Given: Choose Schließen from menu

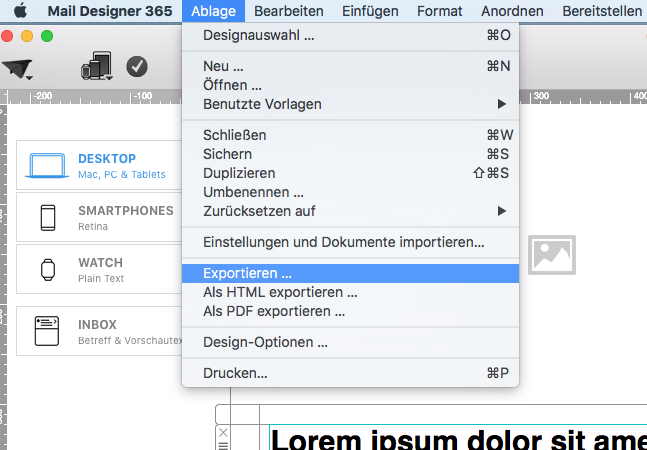Looking at the screenshot, I should click(350, 135).
